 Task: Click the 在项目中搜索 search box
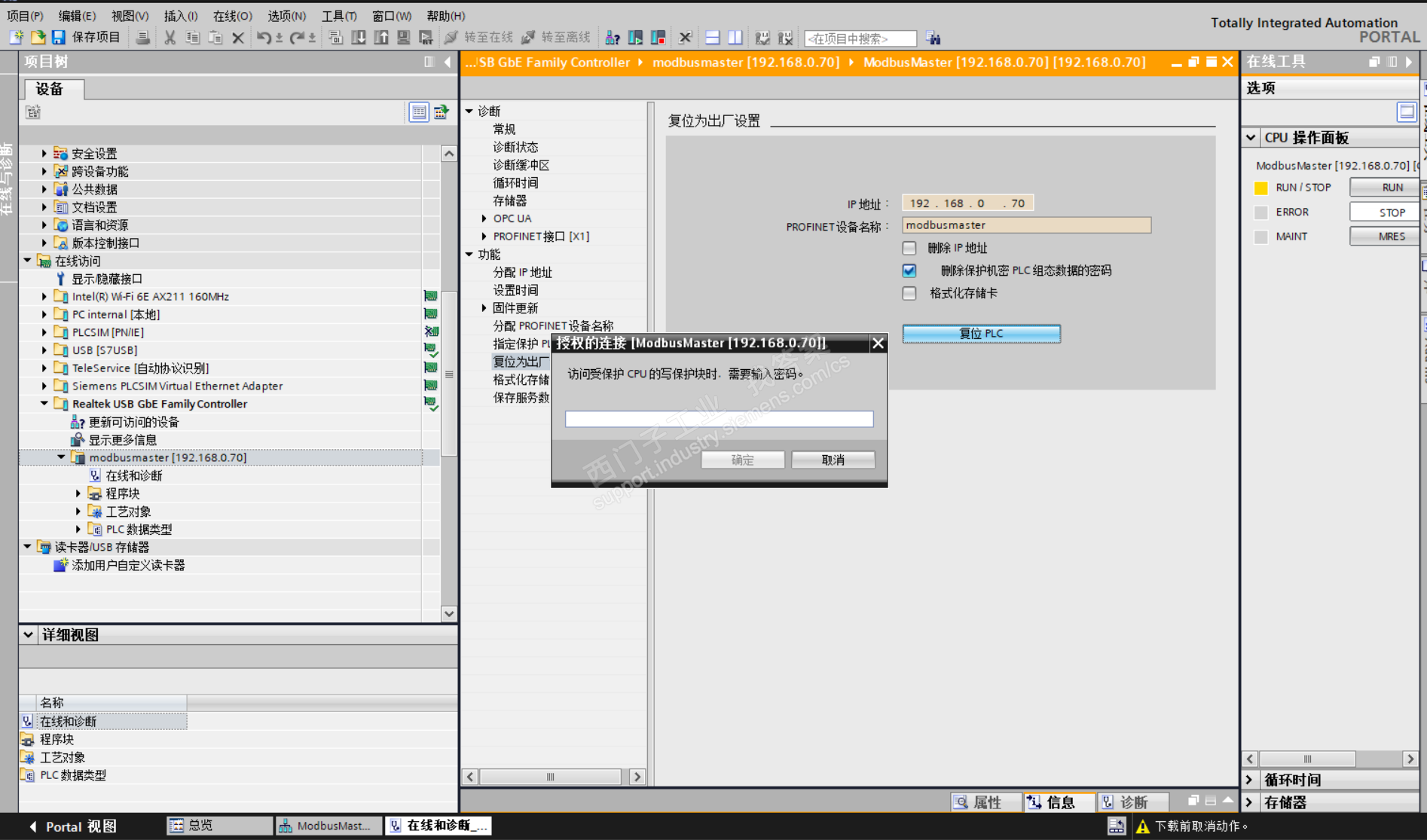(x=860, y=38)
